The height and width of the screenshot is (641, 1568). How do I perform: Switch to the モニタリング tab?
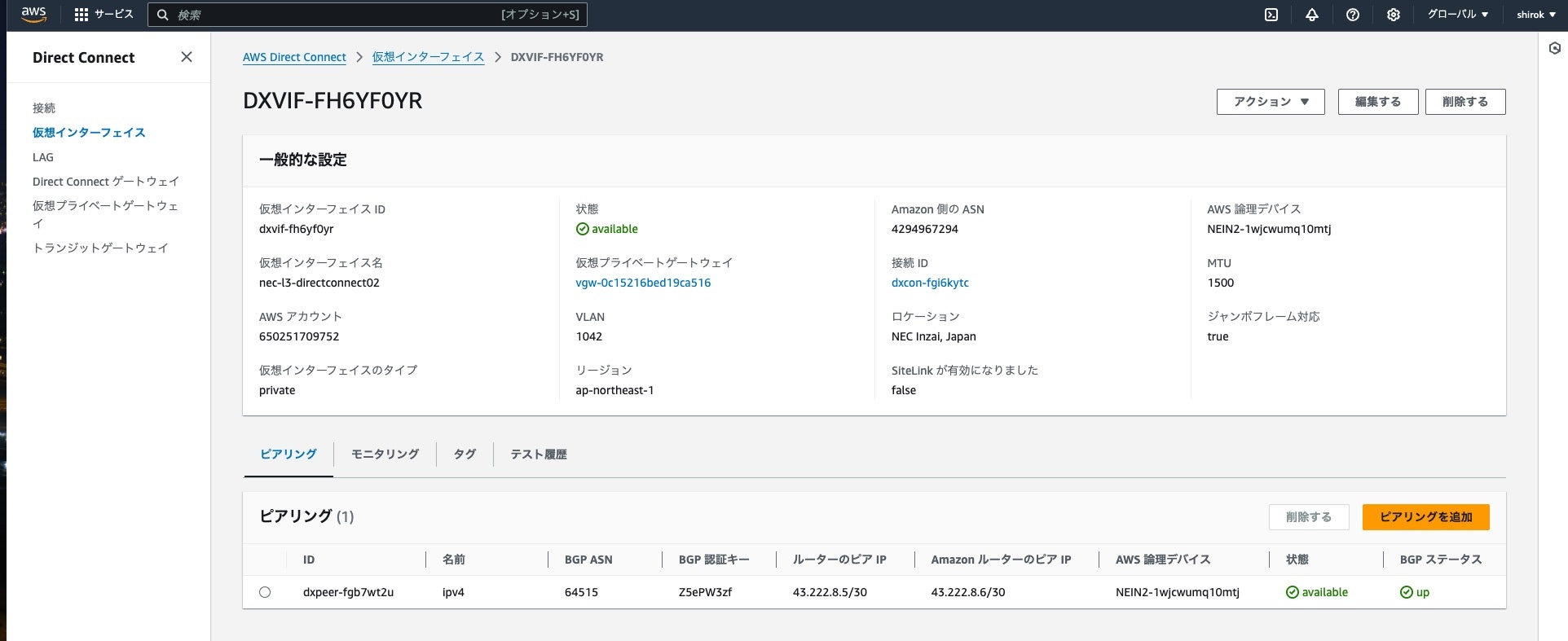(x=385, y=454)
